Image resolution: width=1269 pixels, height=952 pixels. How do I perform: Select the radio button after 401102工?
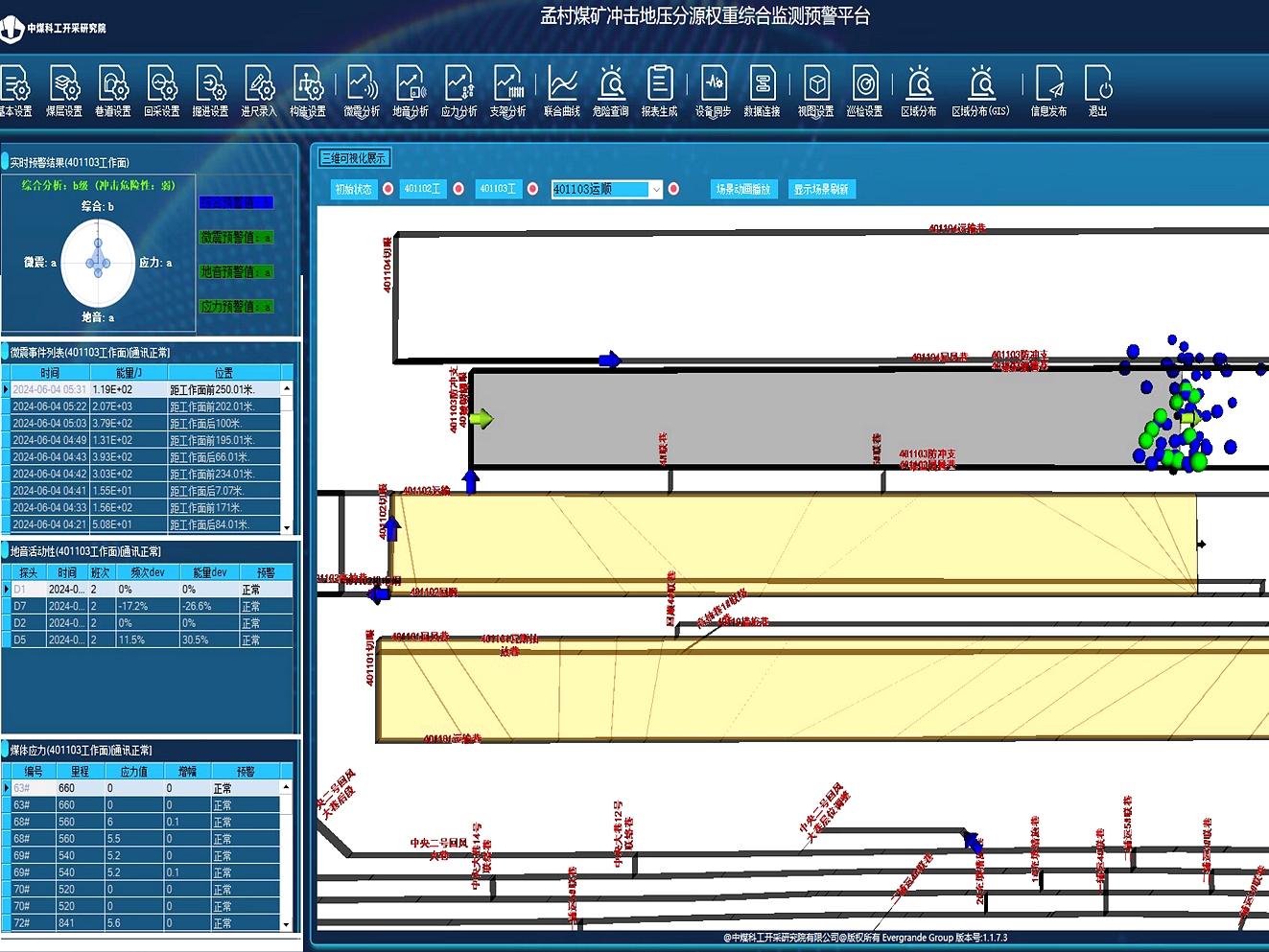click(458, 189)
